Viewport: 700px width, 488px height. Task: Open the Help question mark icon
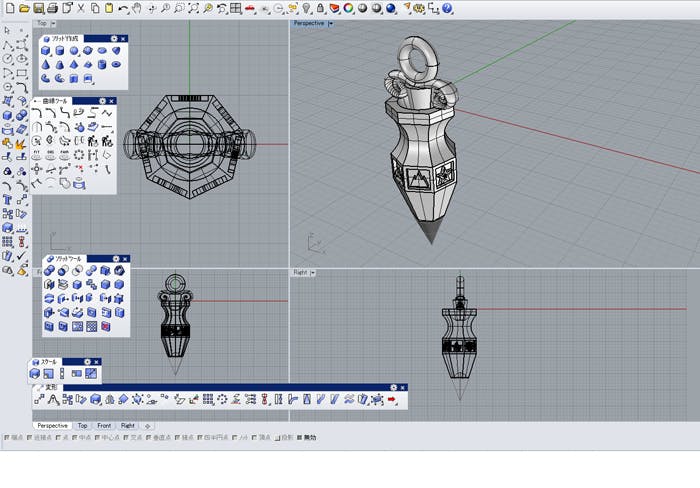[448, 8]
